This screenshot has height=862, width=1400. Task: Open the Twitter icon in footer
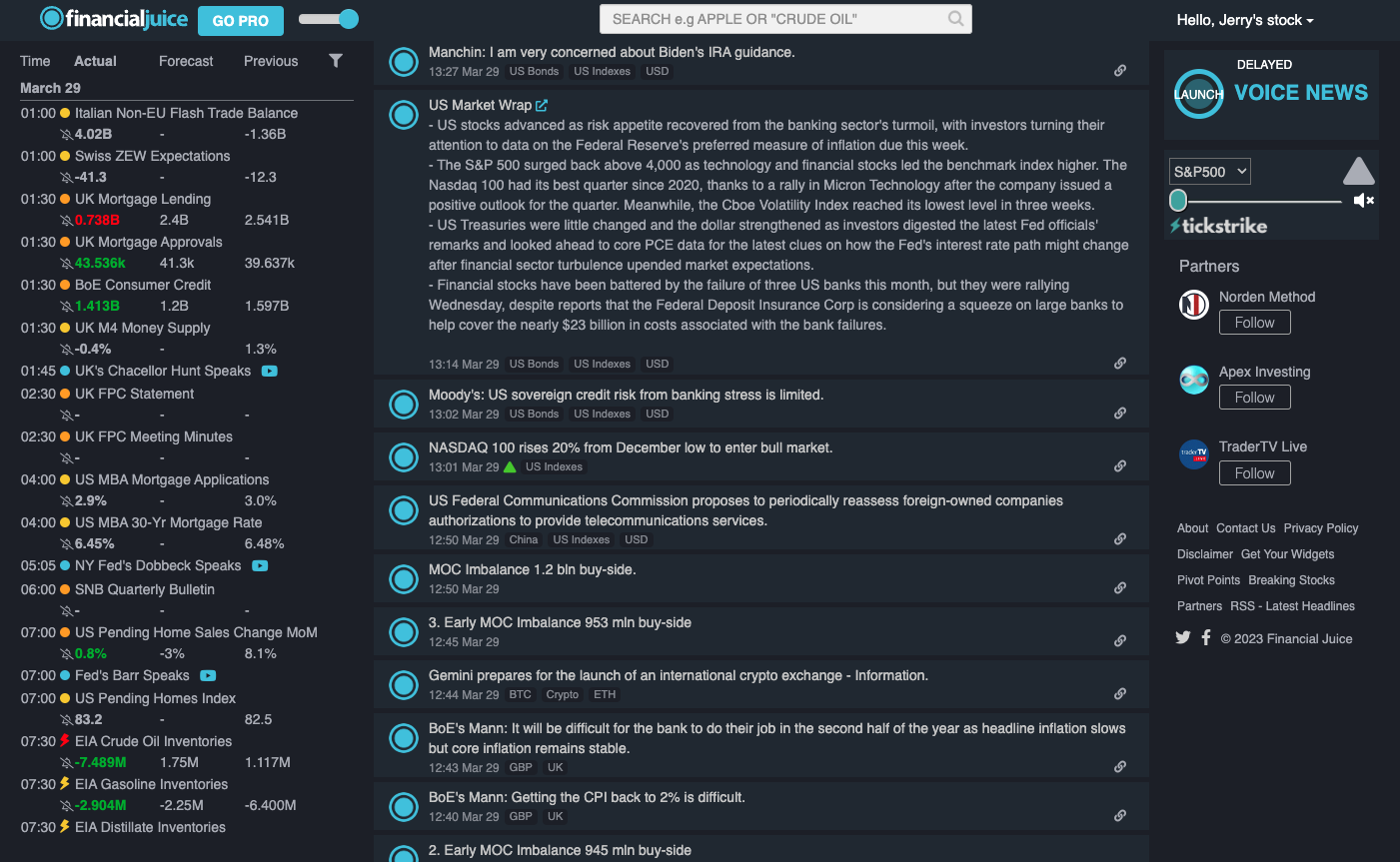tap(1183, 637)
